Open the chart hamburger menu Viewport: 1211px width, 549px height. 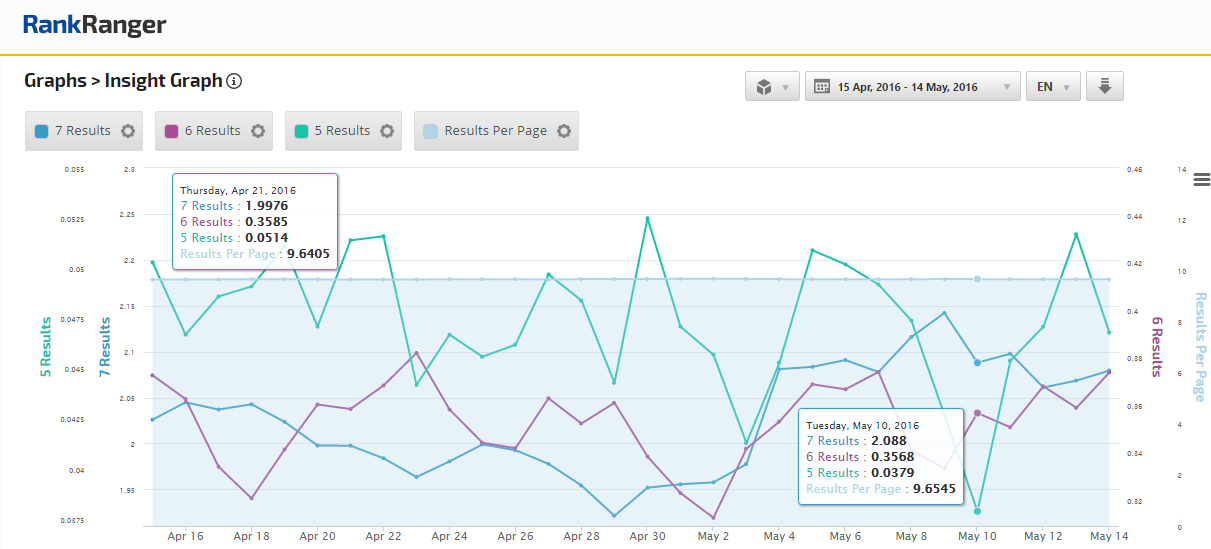(x=1201, y=179)
